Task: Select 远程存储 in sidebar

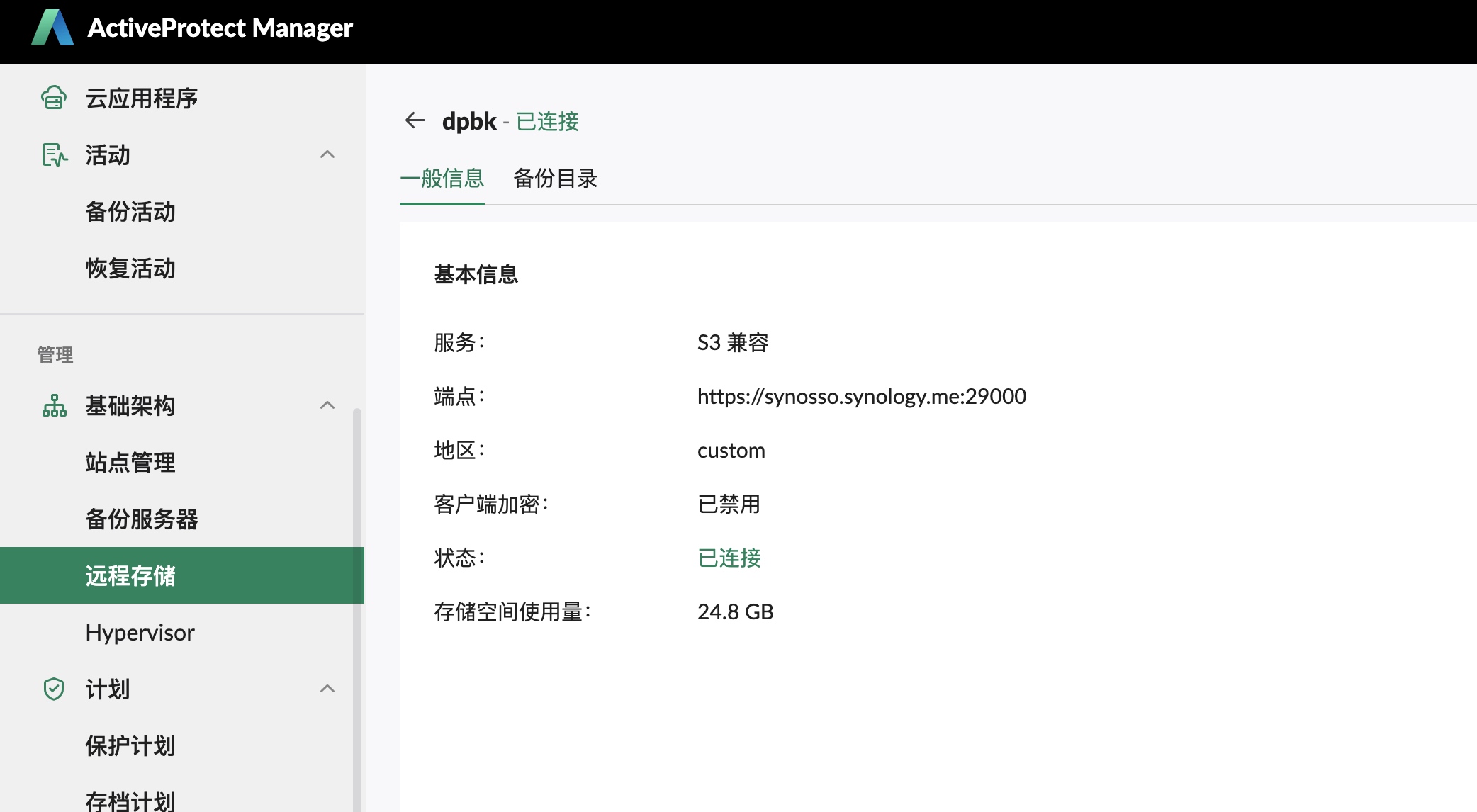Action: coord(130,575)
